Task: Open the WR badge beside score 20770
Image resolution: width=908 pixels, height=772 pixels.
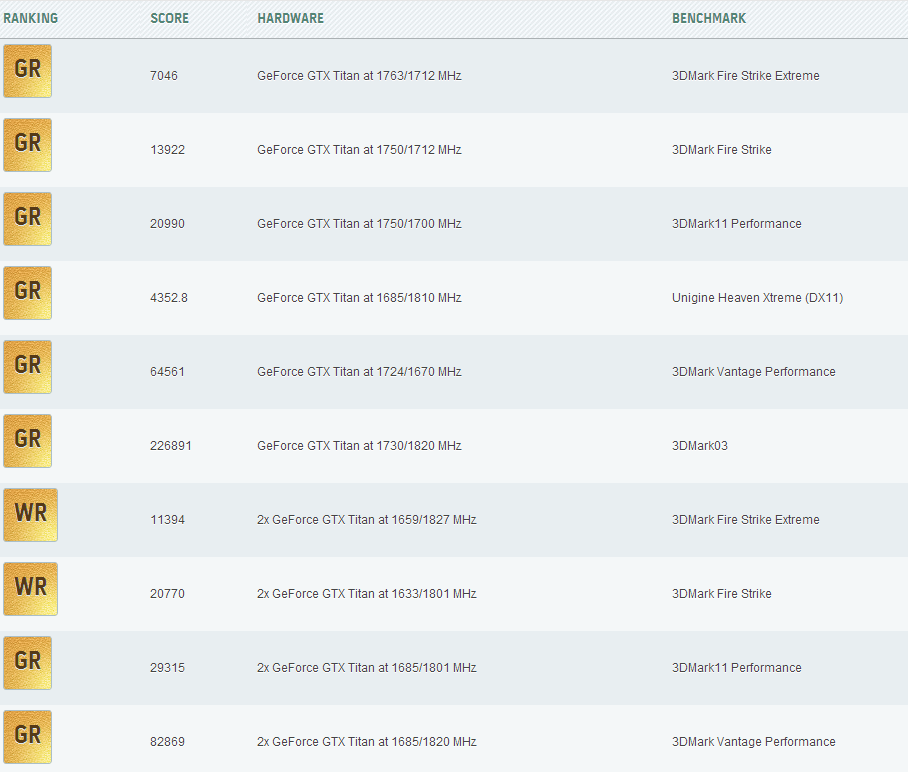Action: [x=30, y=589]
